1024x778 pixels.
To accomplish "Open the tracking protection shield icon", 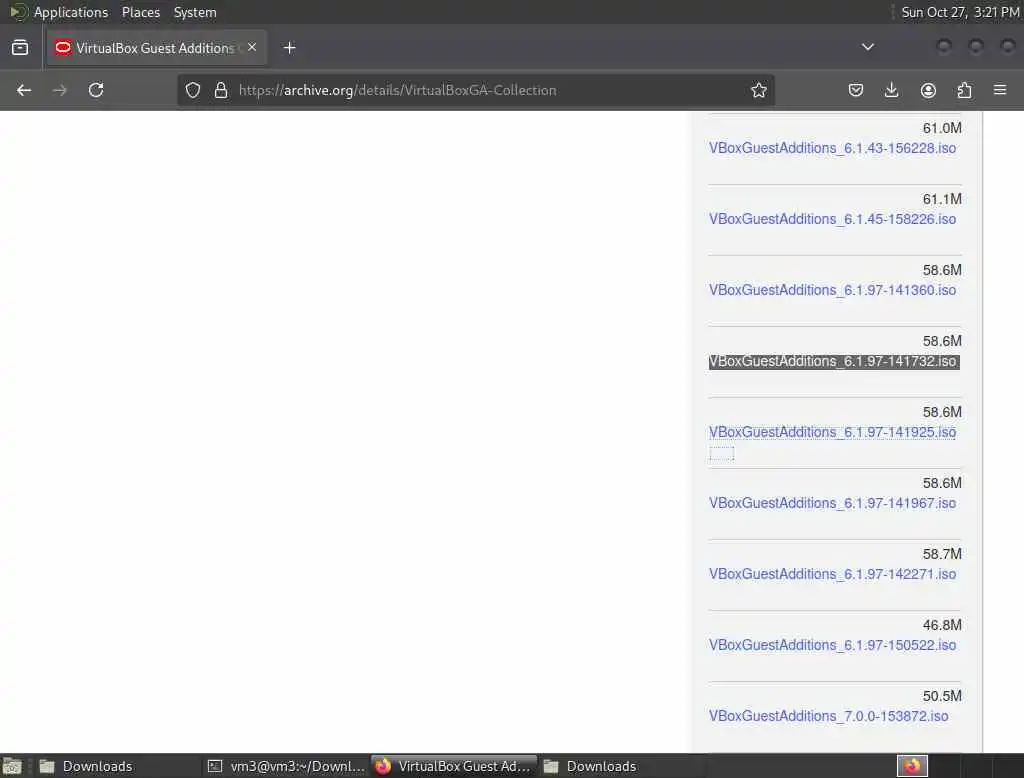I will [x=193, y=90].
